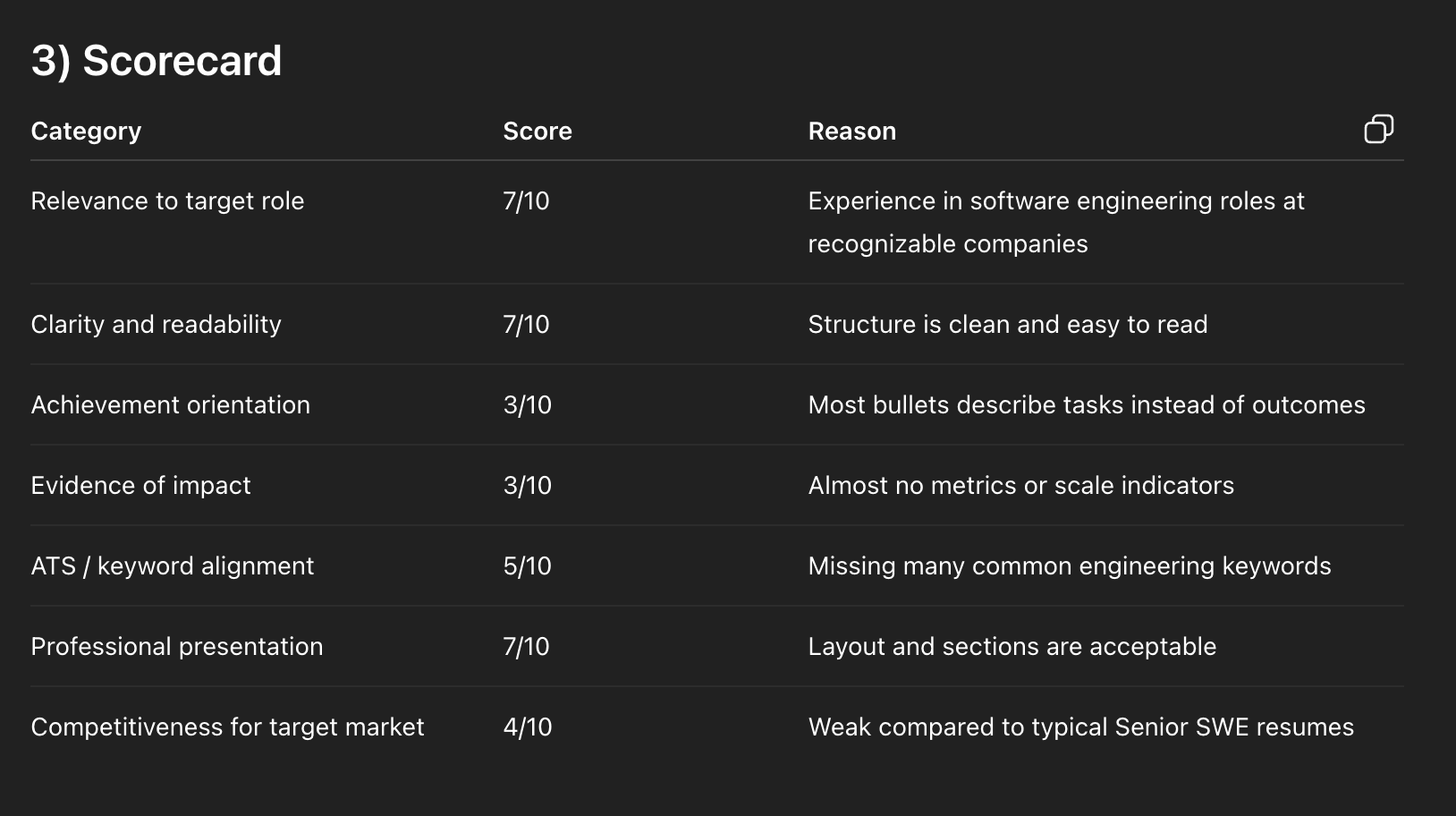Image resolution: width=1456 pixels, height=816 pixels.
Task: Click the Evidence of impact row label
Action: pos(140,486)
